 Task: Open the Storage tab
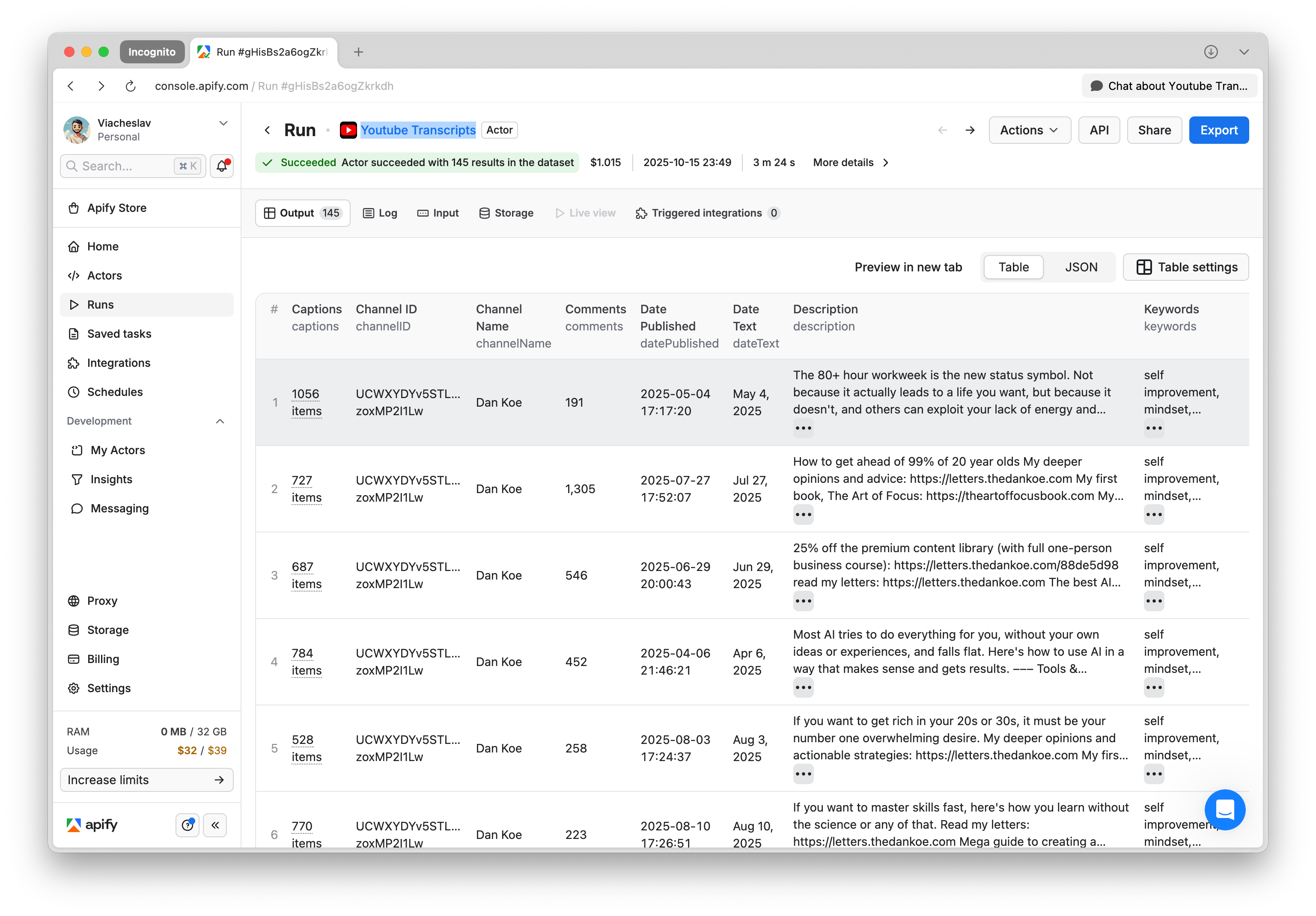point(506,213)
